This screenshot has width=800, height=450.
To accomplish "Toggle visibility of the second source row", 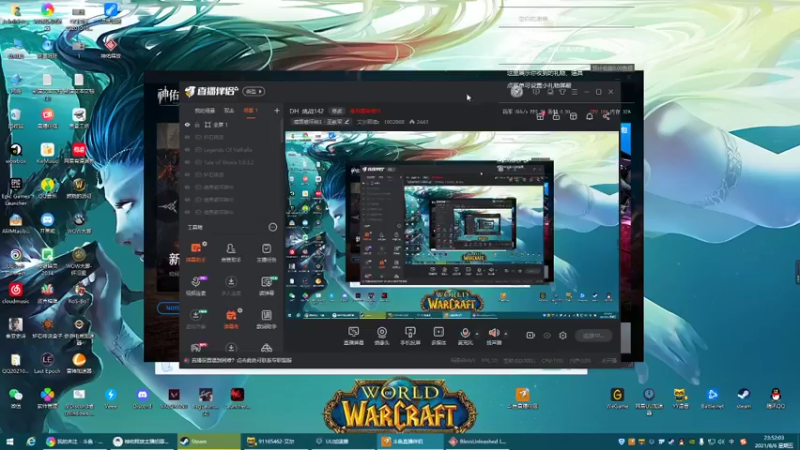I will click(187, 137).
